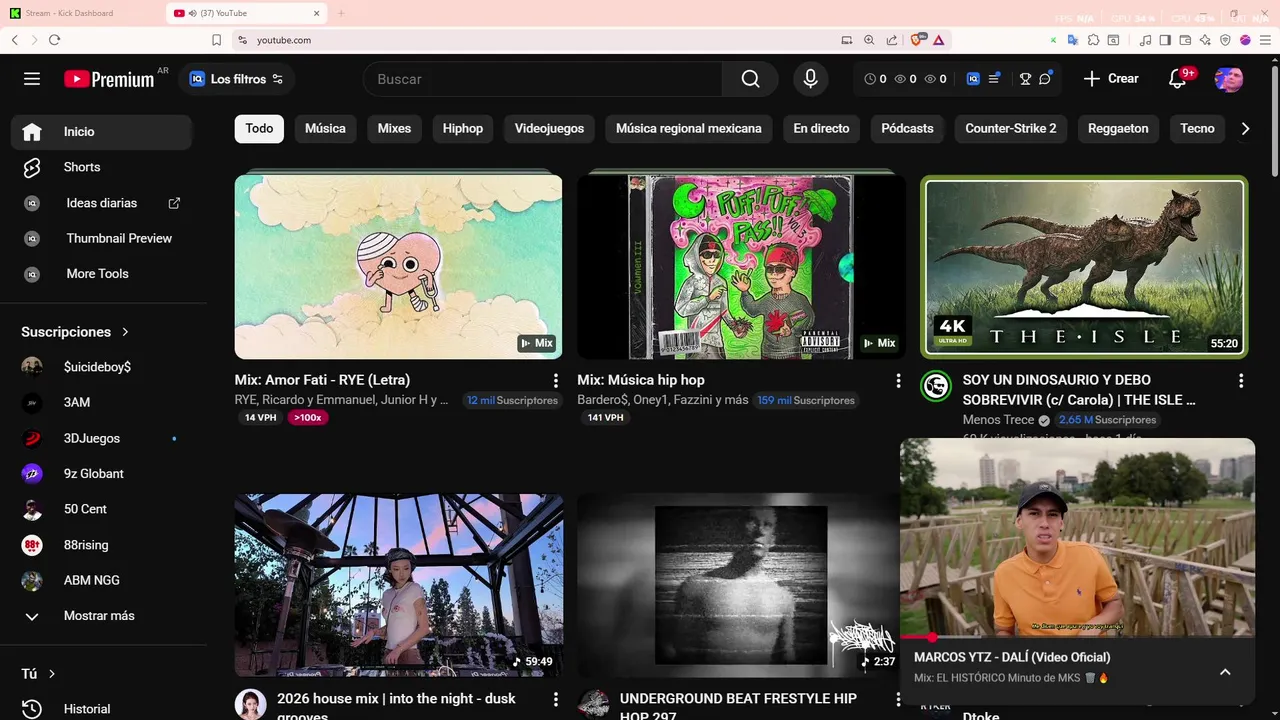Select the Pódcasts chip

tap(907, 128)
